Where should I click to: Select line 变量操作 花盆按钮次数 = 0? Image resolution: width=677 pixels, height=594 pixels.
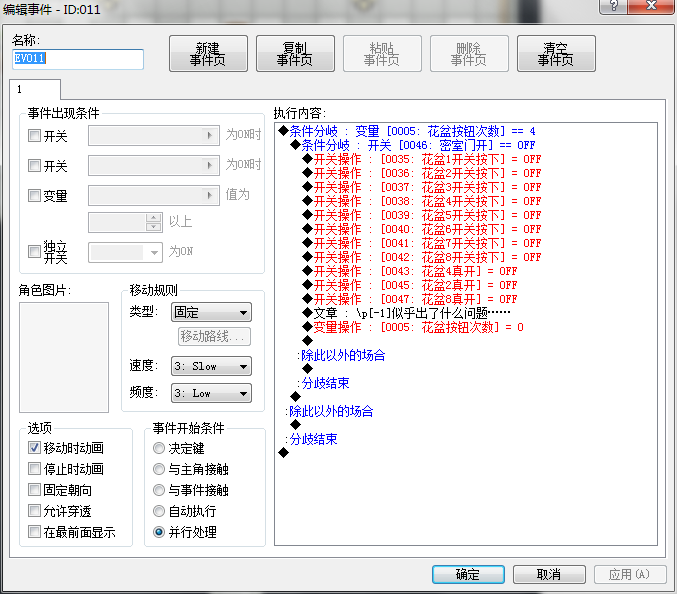click(413, 327)
